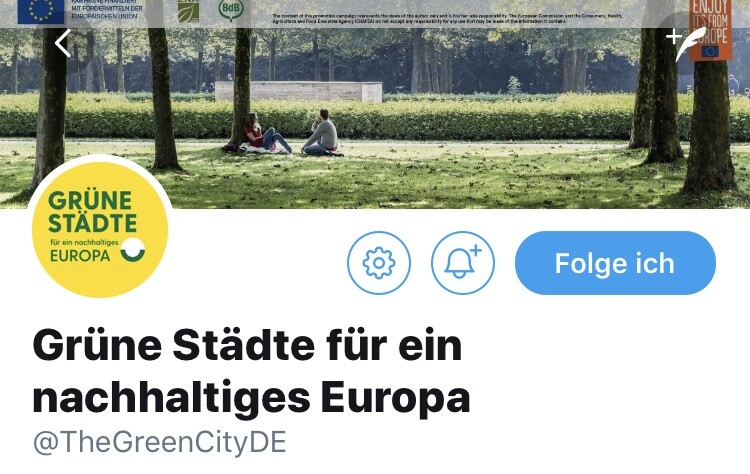Tap the couple sitting under the tree

(x=292, y=133)
